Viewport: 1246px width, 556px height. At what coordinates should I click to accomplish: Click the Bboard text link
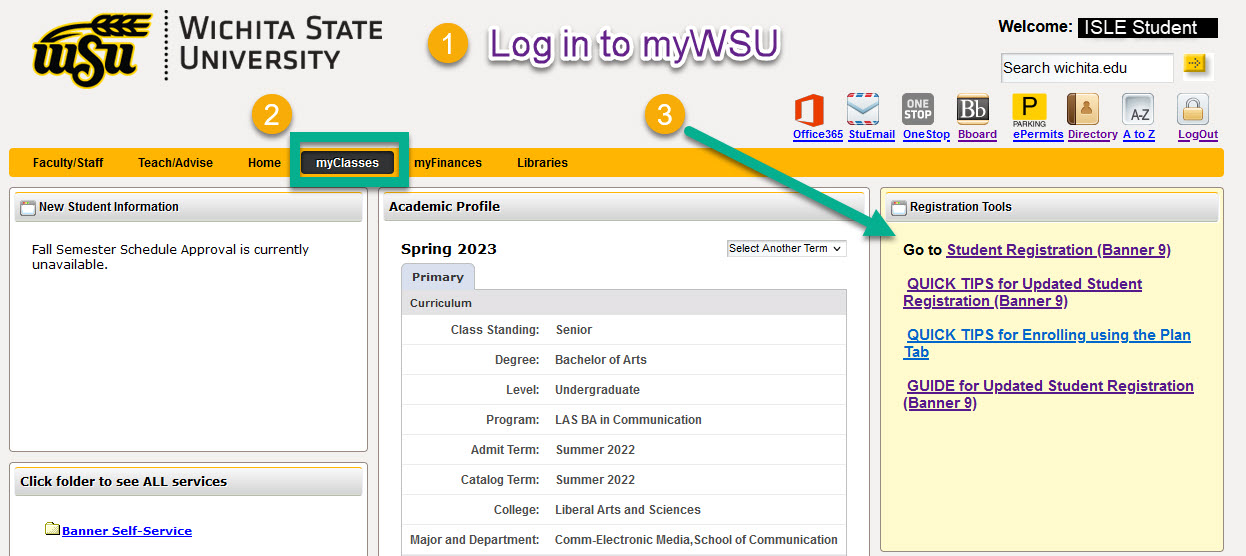tap(977, 134)
